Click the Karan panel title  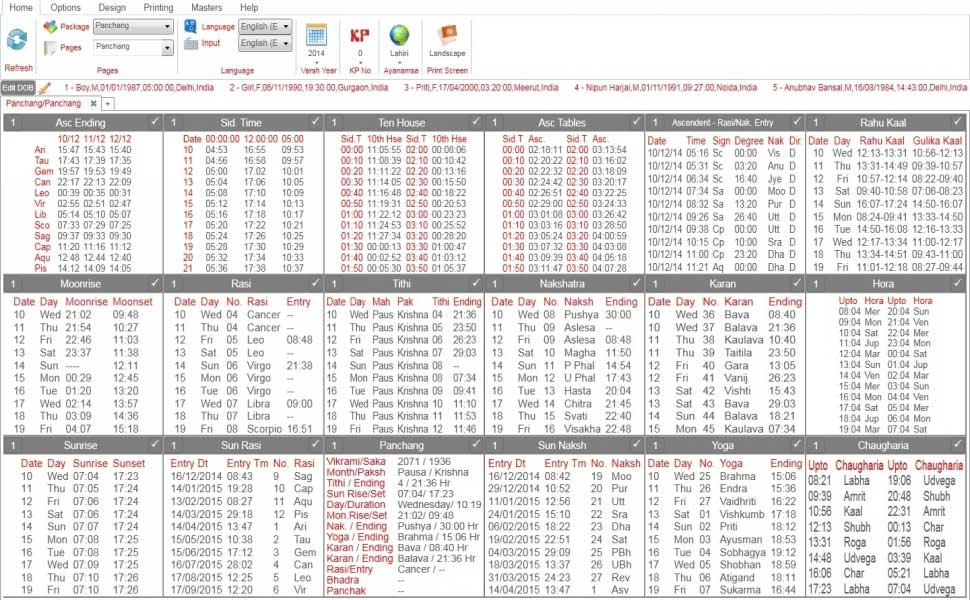coord(723,283)
